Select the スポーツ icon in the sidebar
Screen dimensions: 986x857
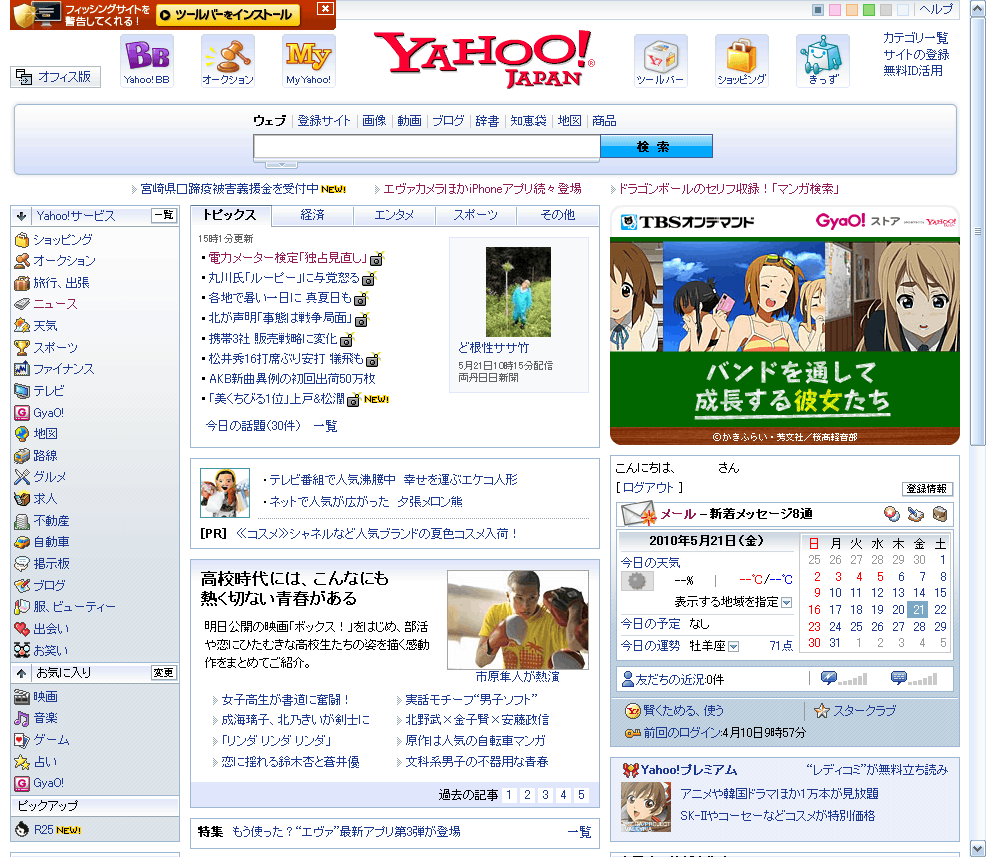tap(23, 347)
